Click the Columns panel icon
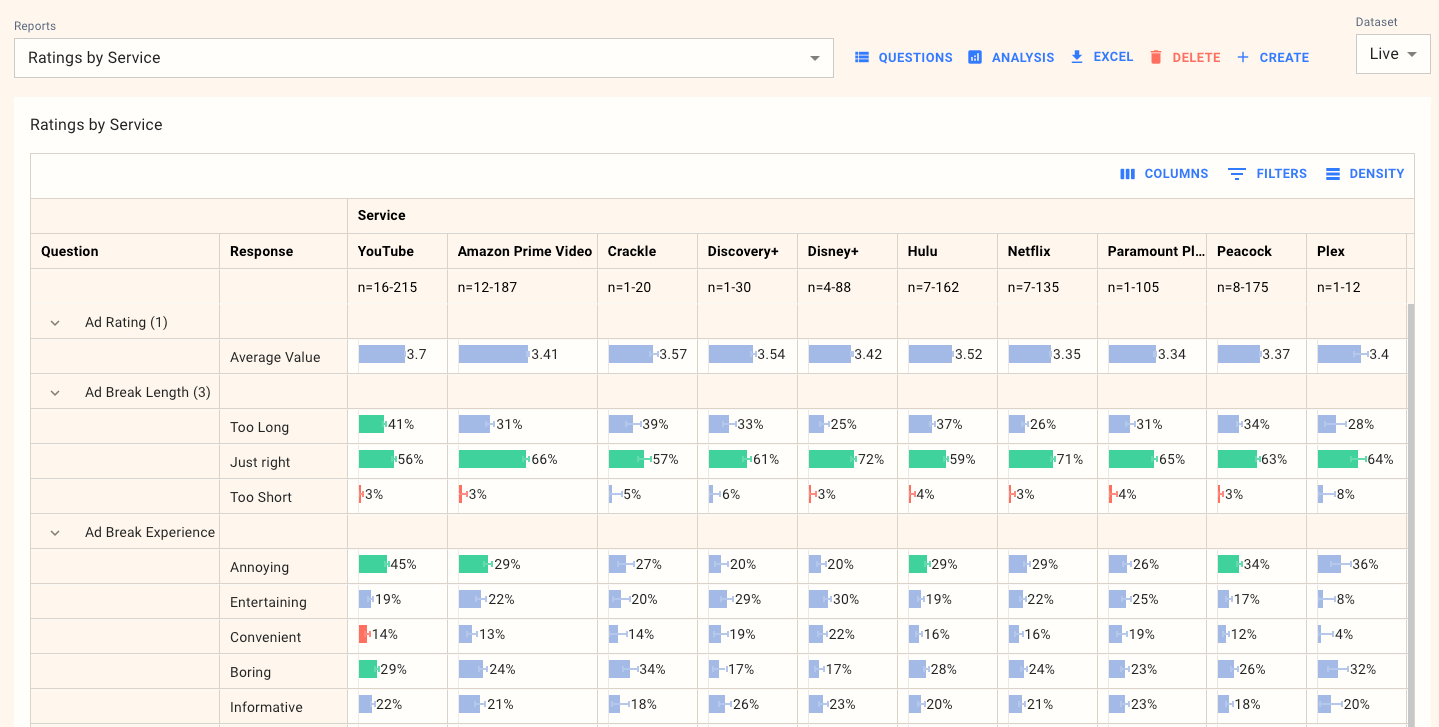This screenshot has height=727, width=1439. [1128, 173]
